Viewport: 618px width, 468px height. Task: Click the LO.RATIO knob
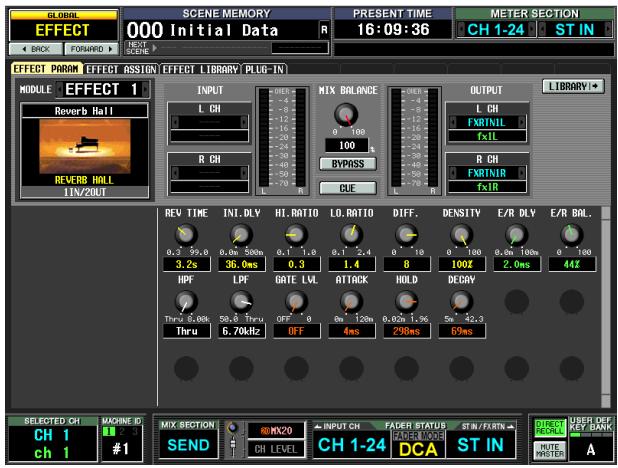351,235
